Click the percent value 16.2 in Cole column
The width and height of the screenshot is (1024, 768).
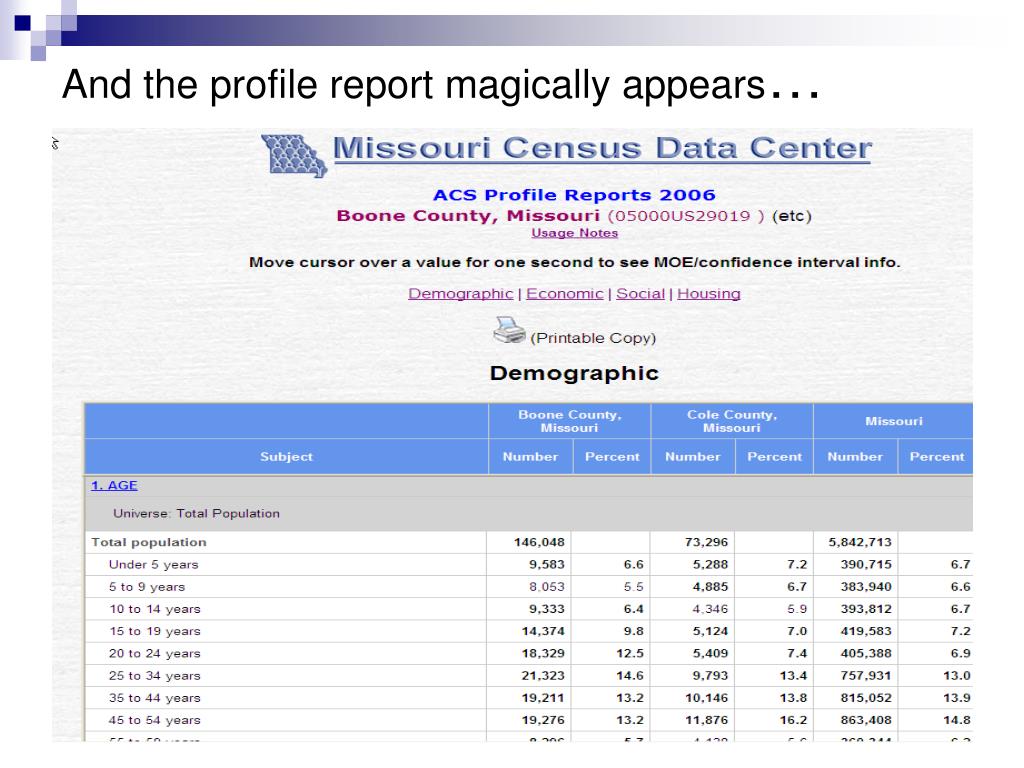[793, 720]
